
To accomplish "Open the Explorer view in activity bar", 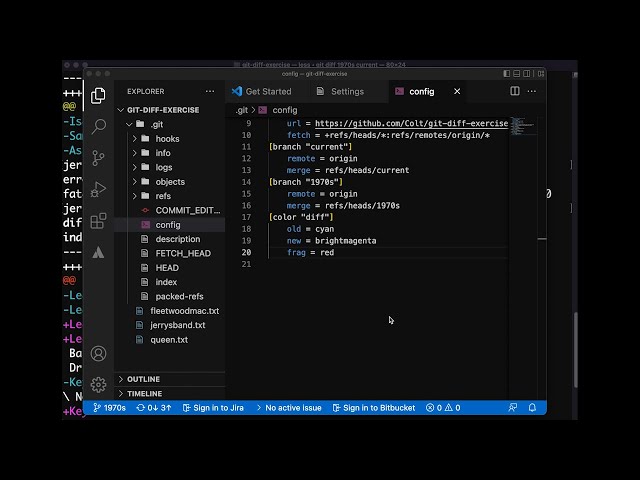I will coord(98,96).
